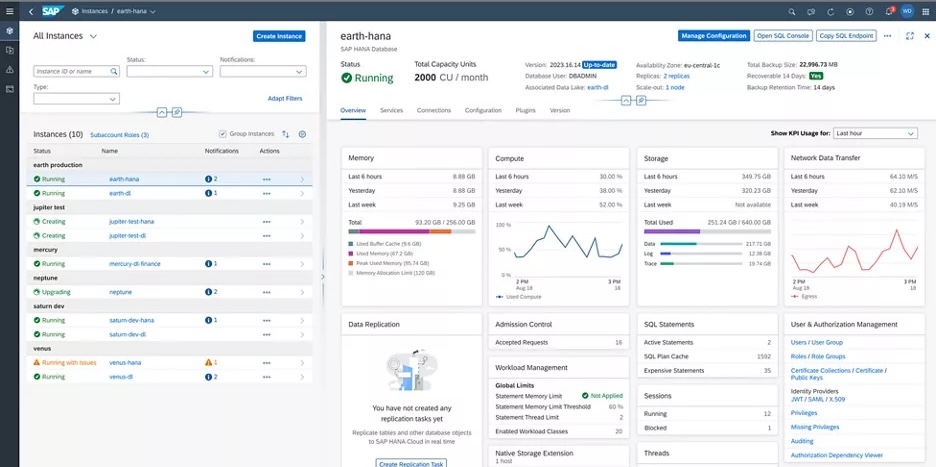Enter full screen for earth-hana details

(910, 36)
